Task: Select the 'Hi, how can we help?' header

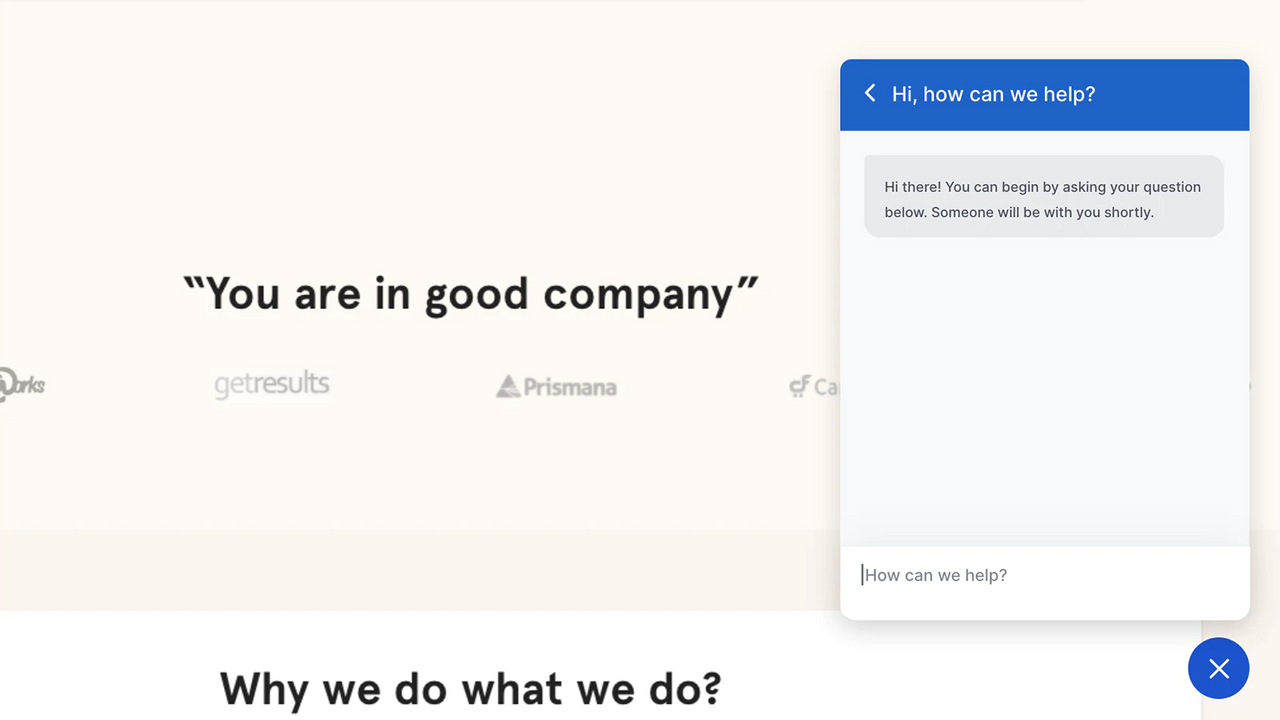Action: [994, 94]
